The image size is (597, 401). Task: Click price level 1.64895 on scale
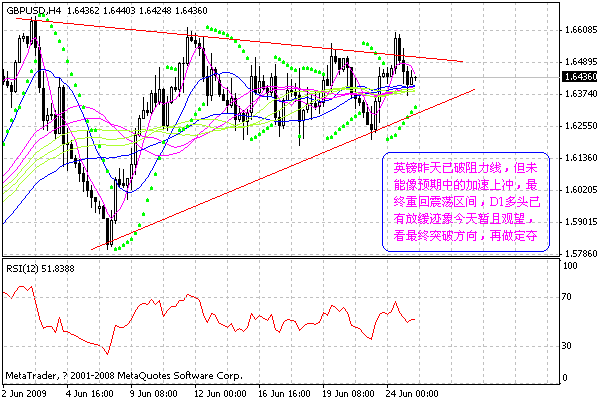coord(581,61)
